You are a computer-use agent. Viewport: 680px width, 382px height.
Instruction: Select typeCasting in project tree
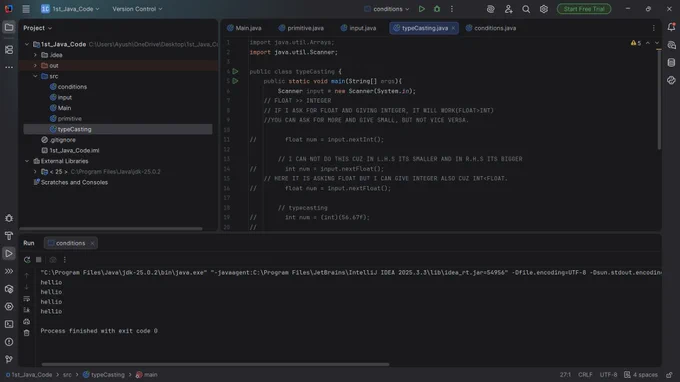tap(70, 129)
